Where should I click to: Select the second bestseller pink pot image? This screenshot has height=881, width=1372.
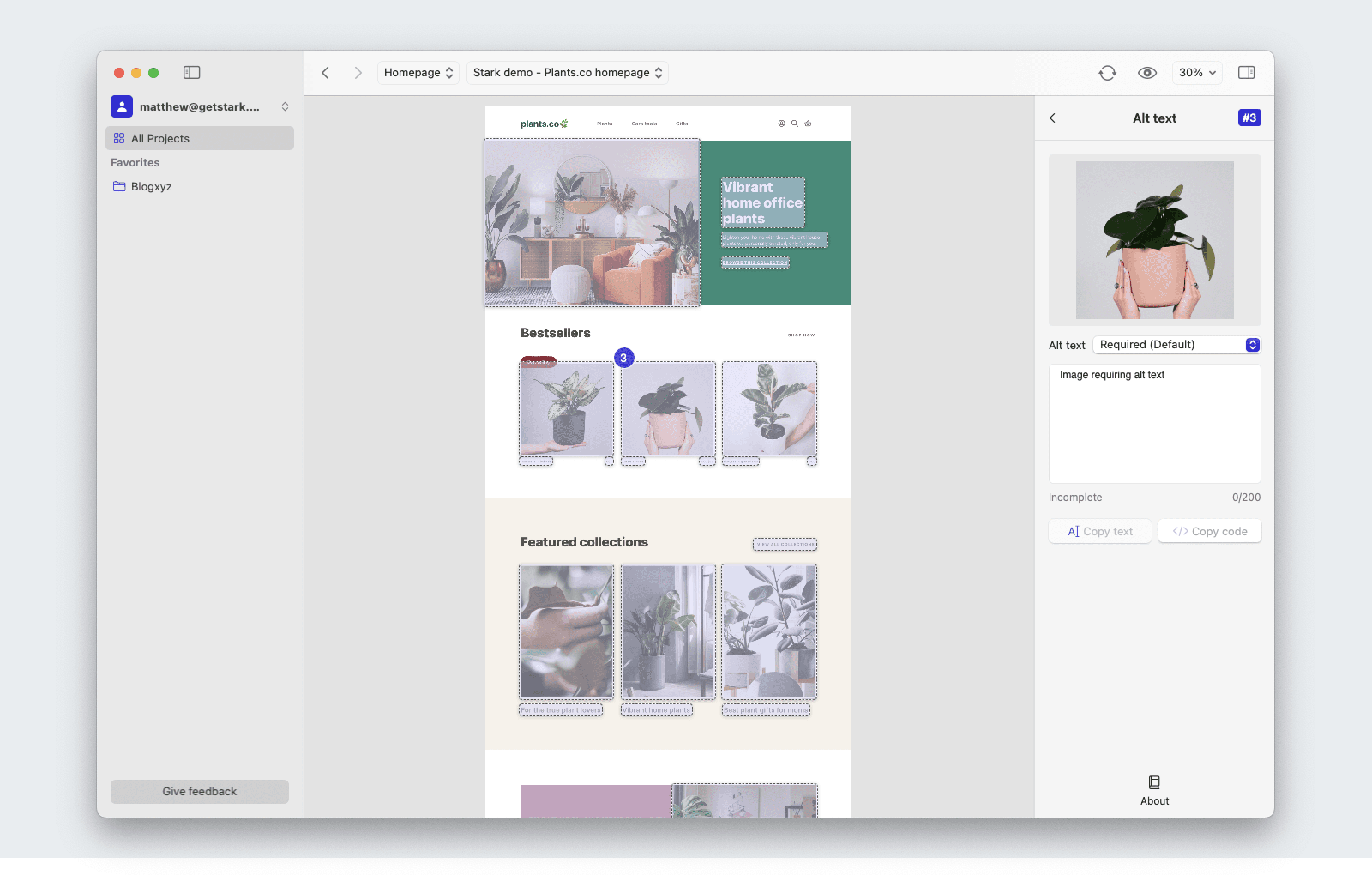click(x=668, y=409)
